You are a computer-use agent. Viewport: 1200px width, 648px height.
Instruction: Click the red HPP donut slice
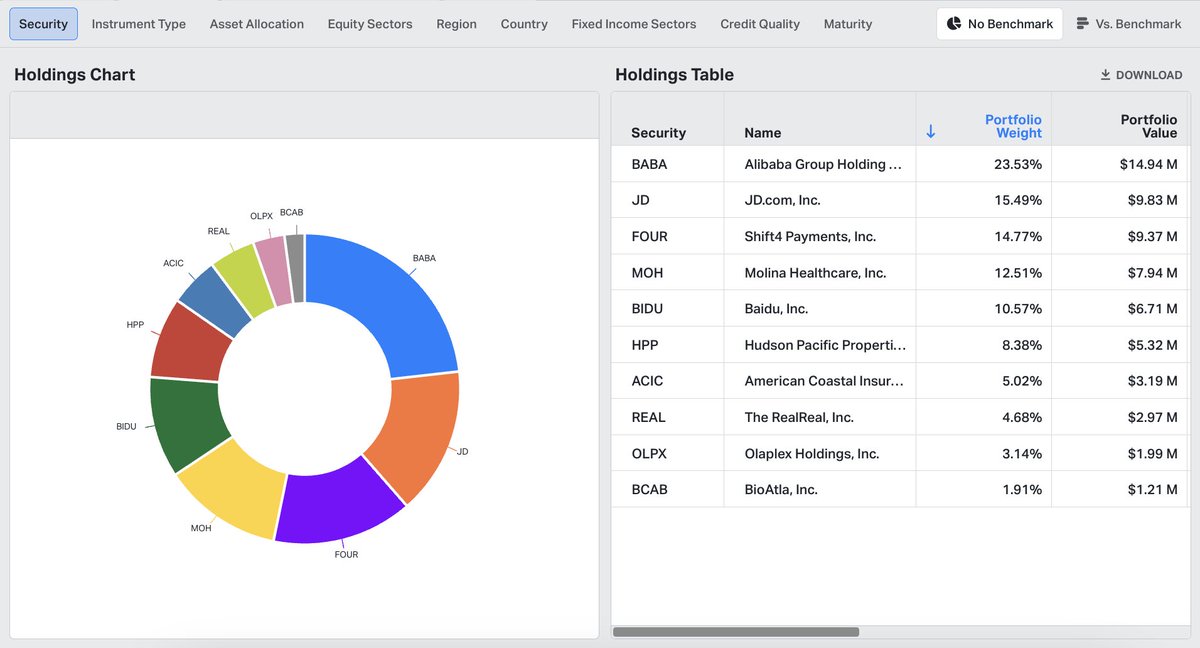pyautogui.click(x=190, y=344)
